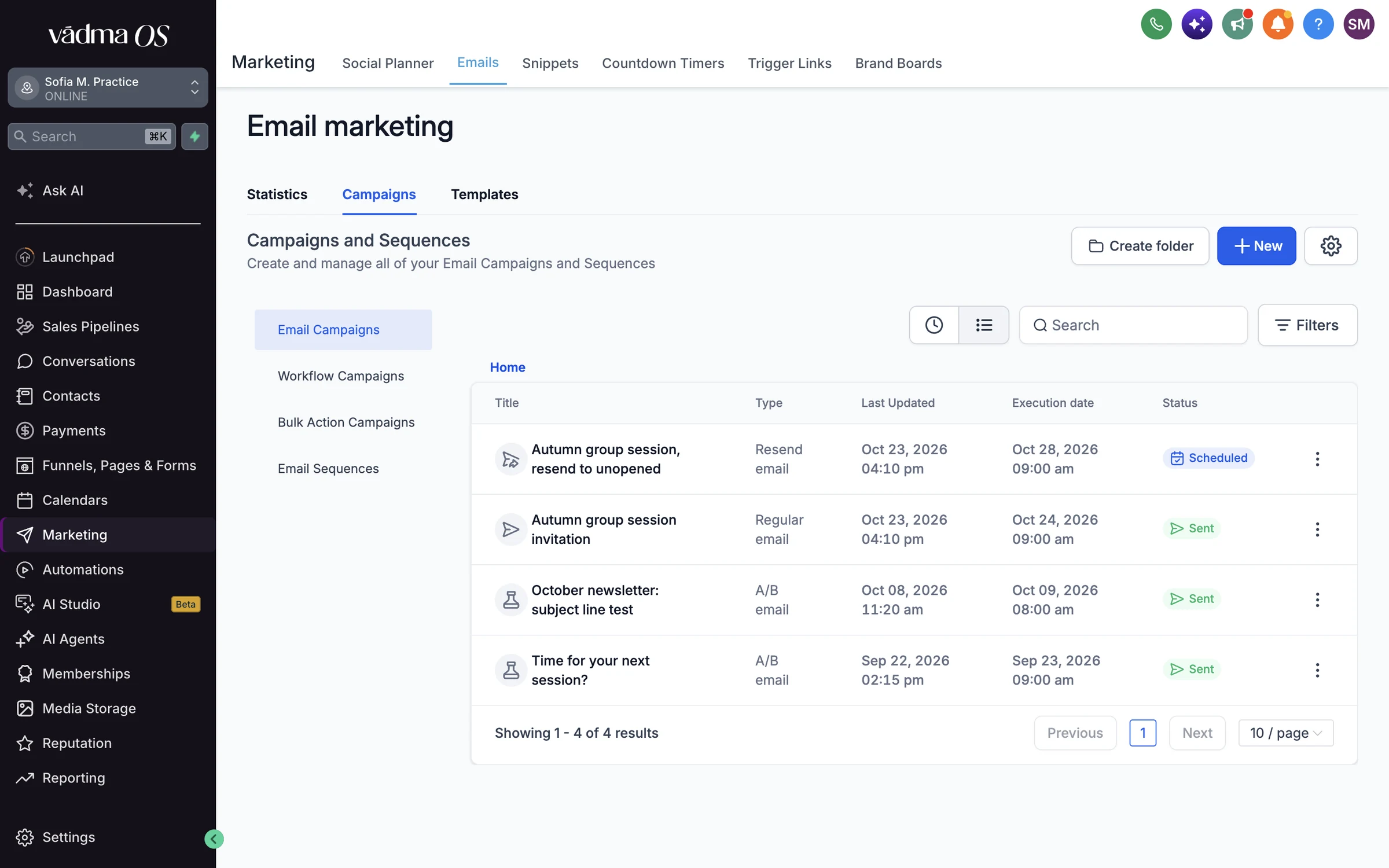
Task: Open actions menu for October newsletter row
Action: 1317,599
